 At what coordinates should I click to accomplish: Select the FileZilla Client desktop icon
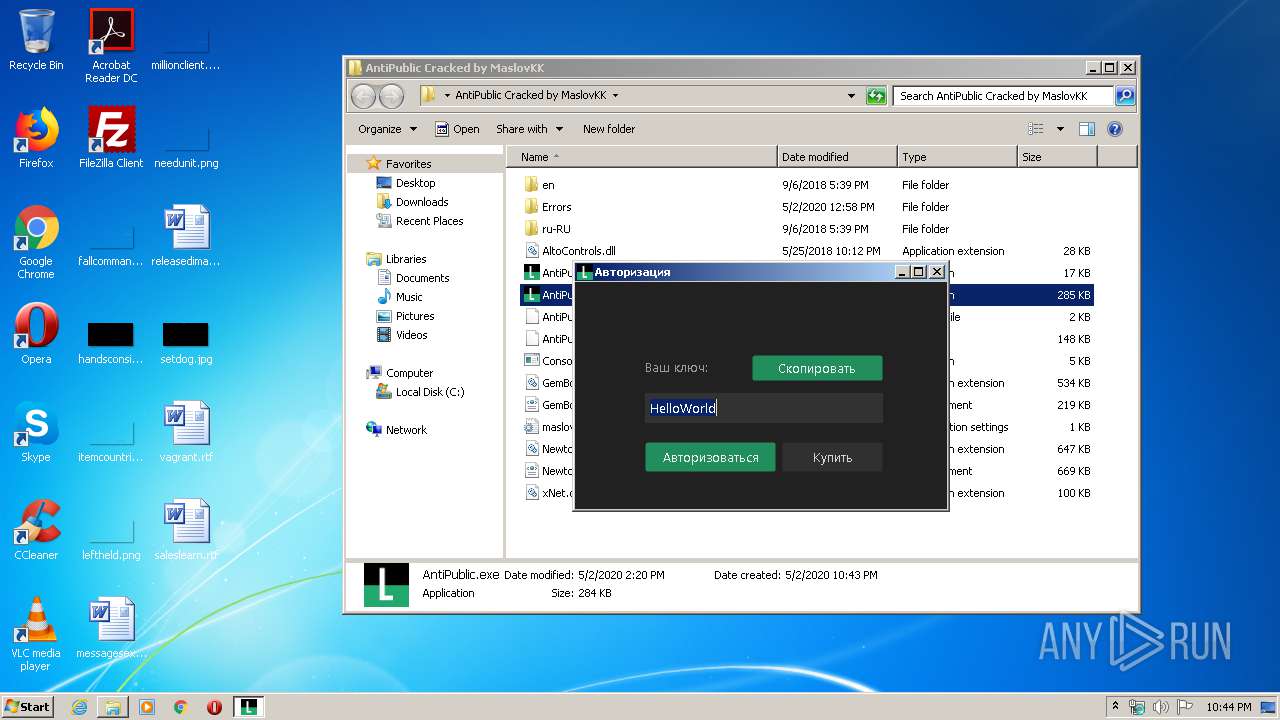[x=111, y=138]
